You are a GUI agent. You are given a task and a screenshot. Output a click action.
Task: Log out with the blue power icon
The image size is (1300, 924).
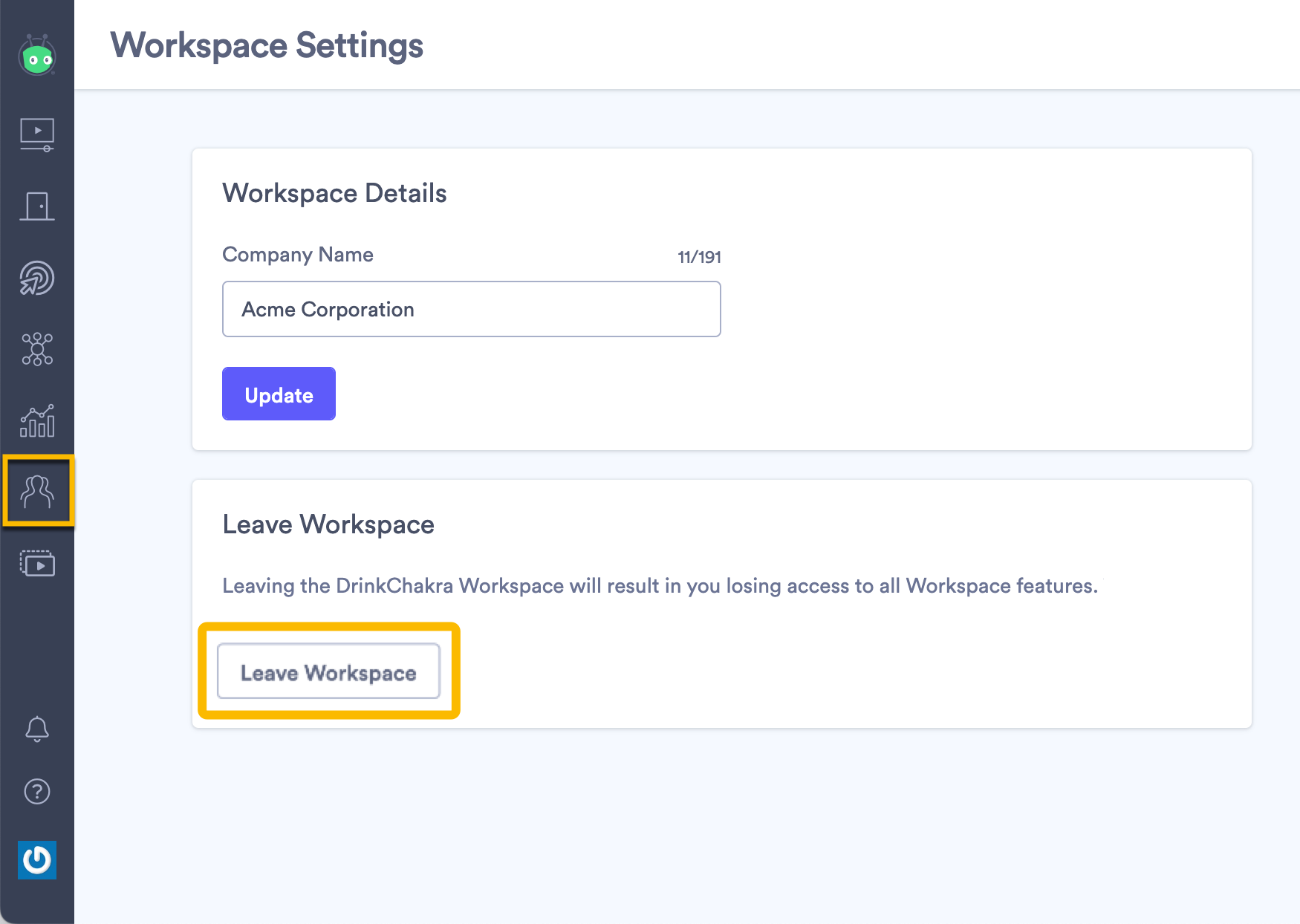point(37,861)
